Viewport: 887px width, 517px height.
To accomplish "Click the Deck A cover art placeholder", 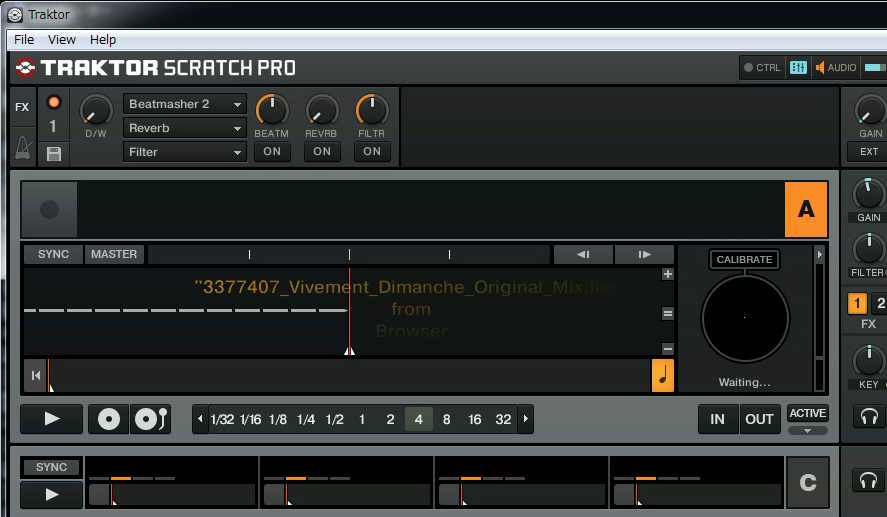I will coord(49,209).
